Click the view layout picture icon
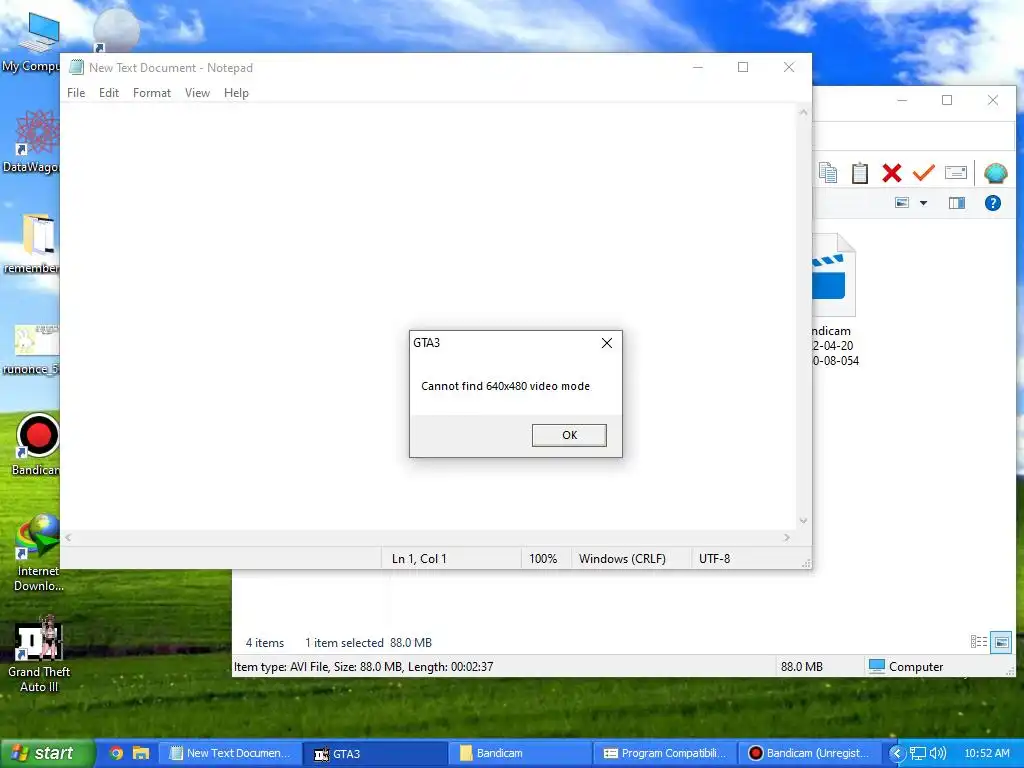Screen dimensions: 1024x768 point(902,203)
